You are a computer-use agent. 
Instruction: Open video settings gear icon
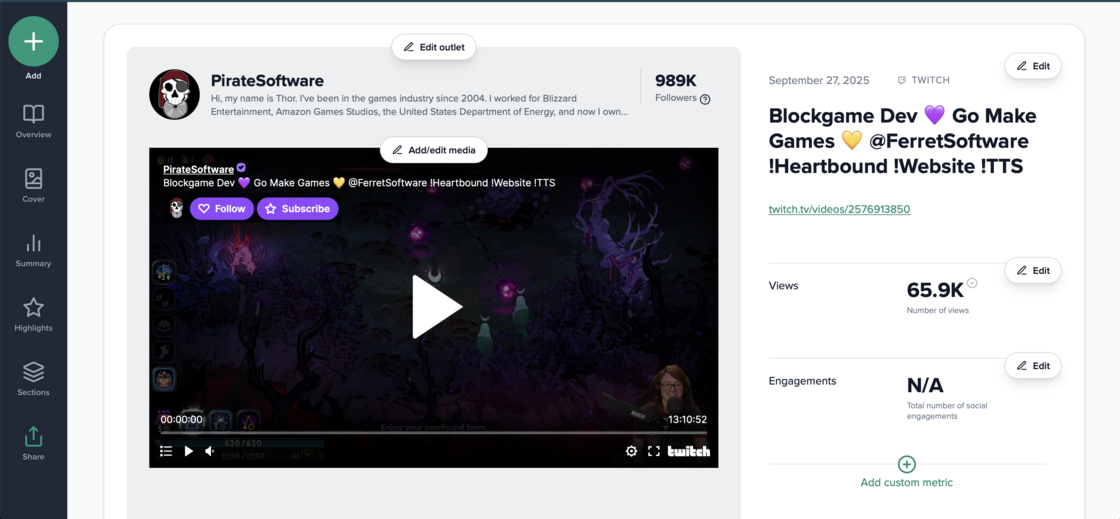[x=631, y=451]
